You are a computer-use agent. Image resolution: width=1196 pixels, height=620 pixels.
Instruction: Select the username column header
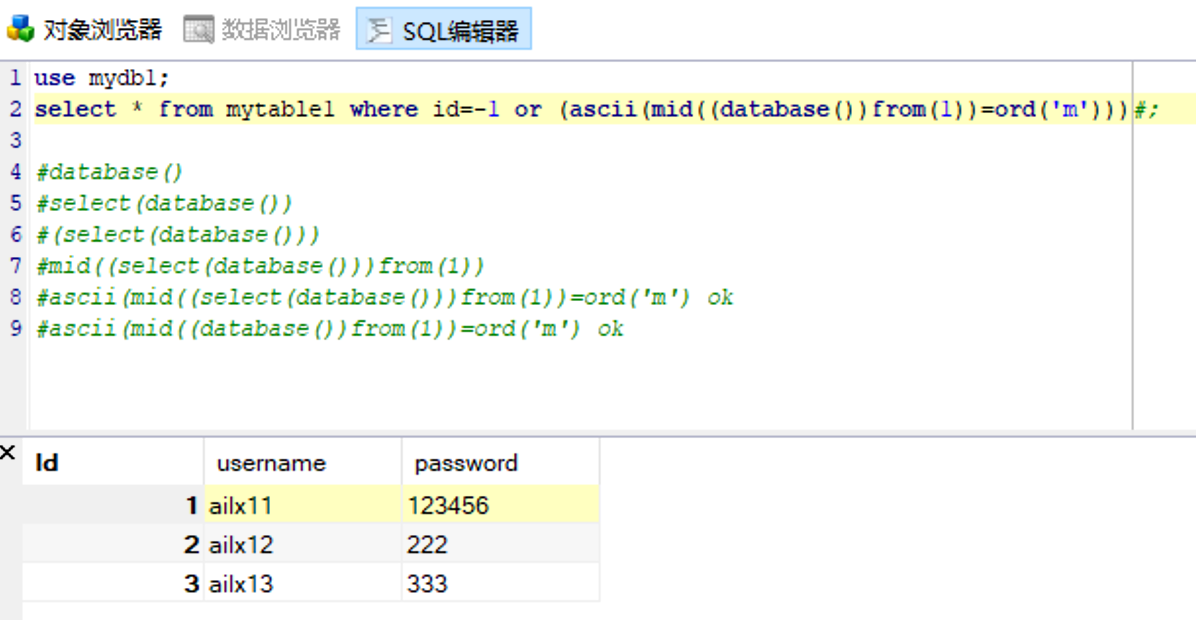click(x=269, y=462)
